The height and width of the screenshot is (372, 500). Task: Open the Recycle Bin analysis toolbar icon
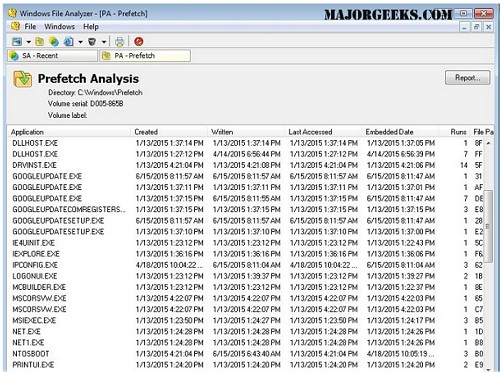pyautogui.click(x=92, y=42)
